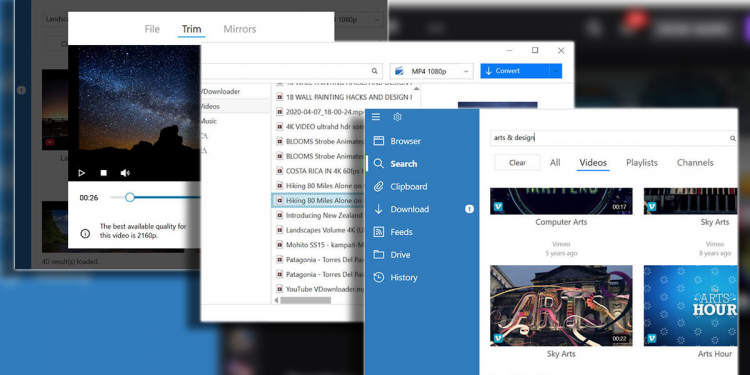
Task: Open the Sky Arts thumbnail showing 00:22
Action: (x=561, y=306)
